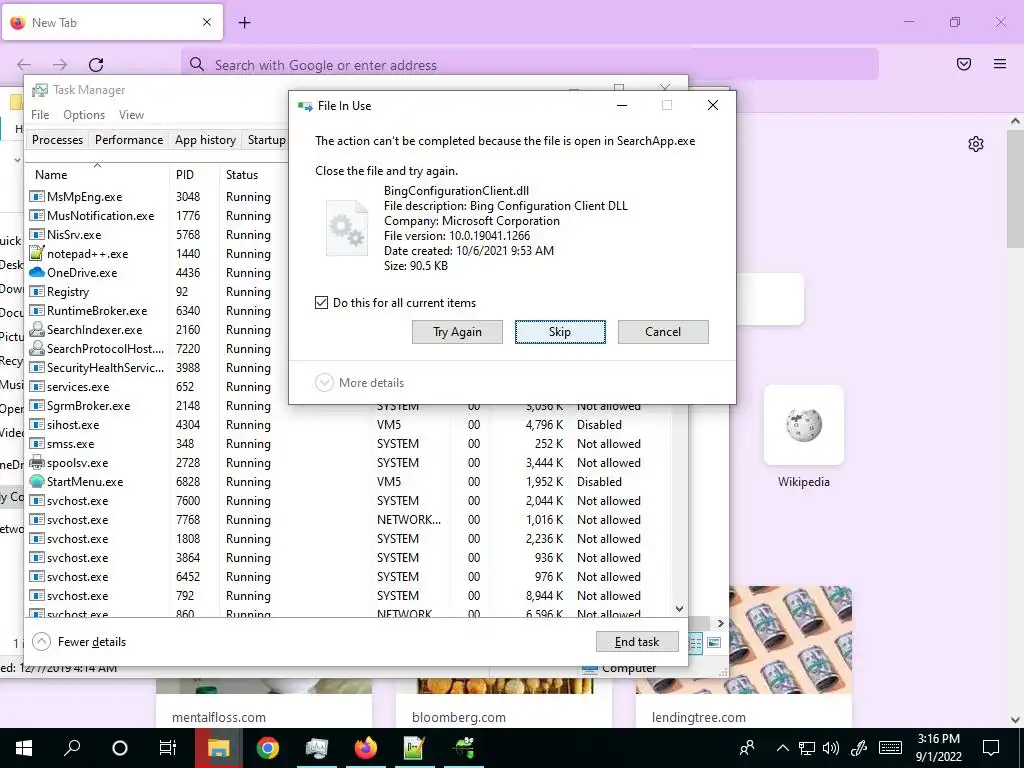
Task: Open Notepad++ from the taskbar
Action: point(415,748)
